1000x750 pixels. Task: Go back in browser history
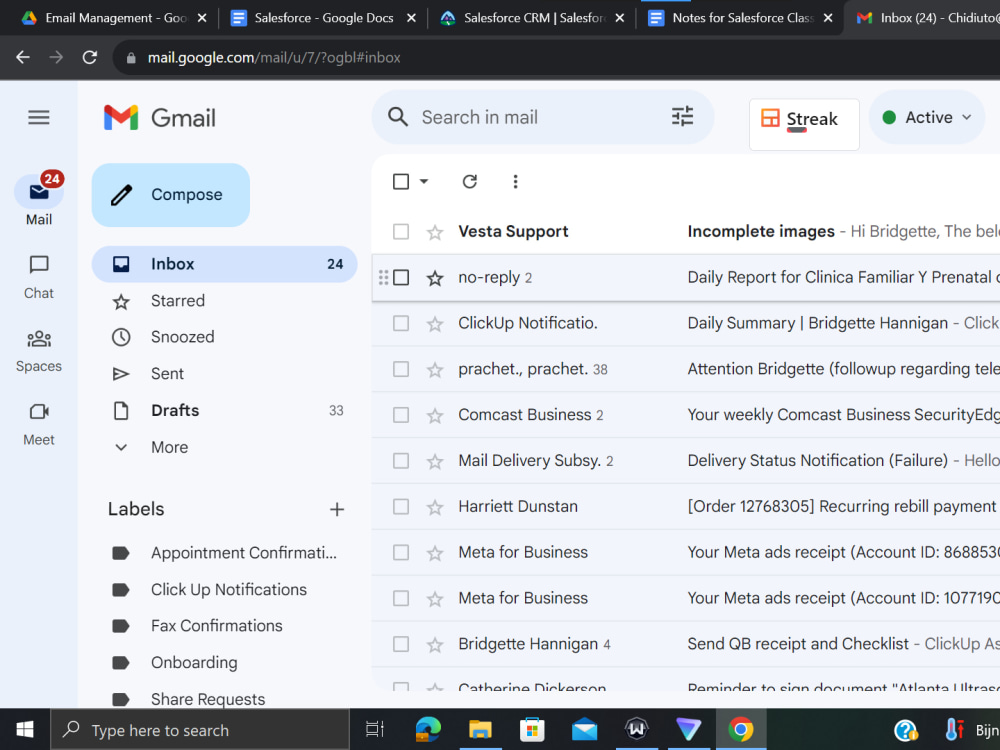pos(23,57)
